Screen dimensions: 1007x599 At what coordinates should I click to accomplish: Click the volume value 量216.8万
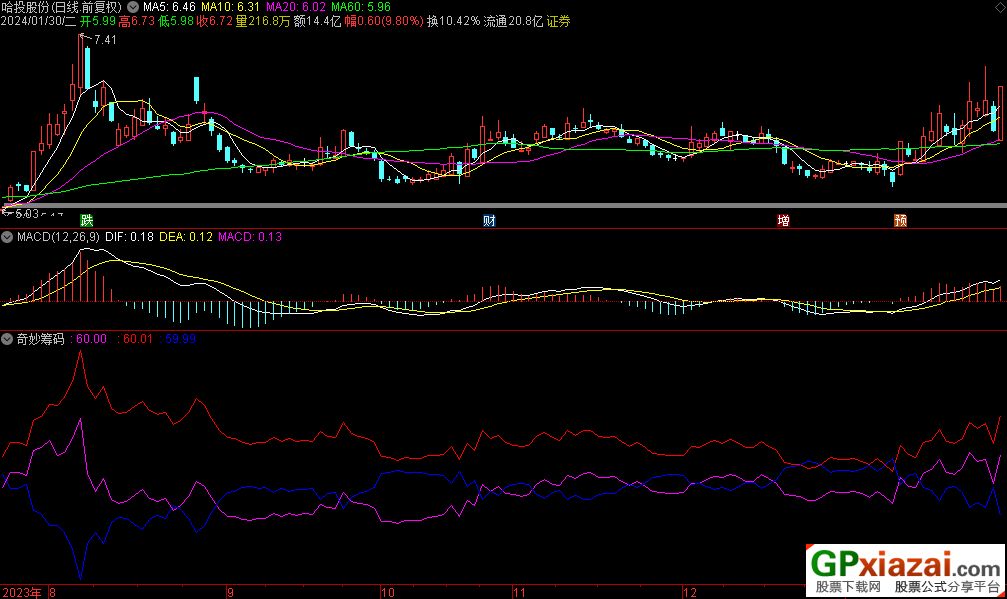(263, 21)
